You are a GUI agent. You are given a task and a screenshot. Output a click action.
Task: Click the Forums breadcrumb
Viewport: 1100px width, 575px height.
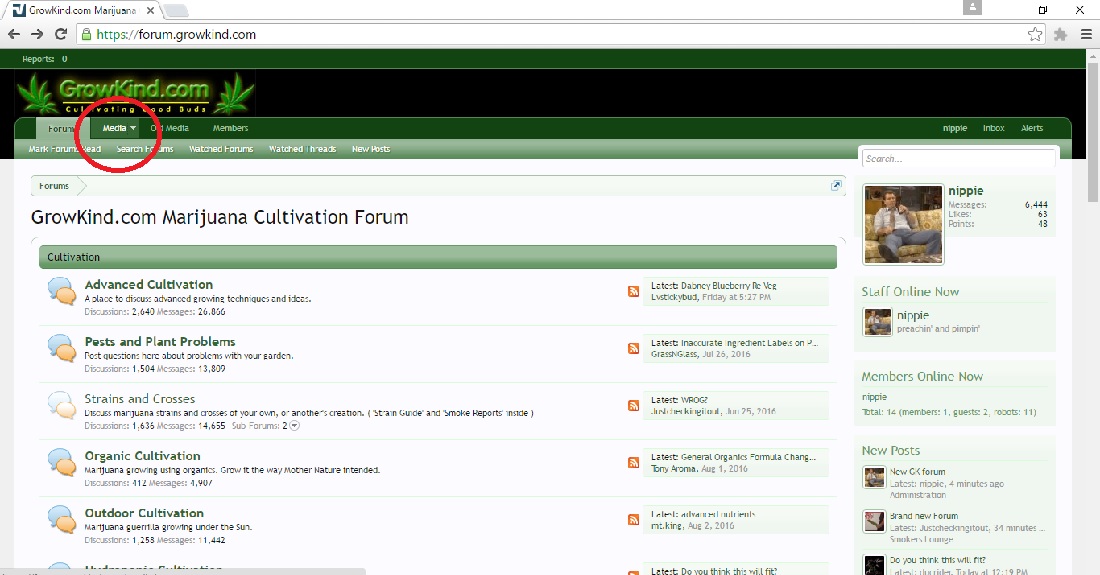(54, 186)
